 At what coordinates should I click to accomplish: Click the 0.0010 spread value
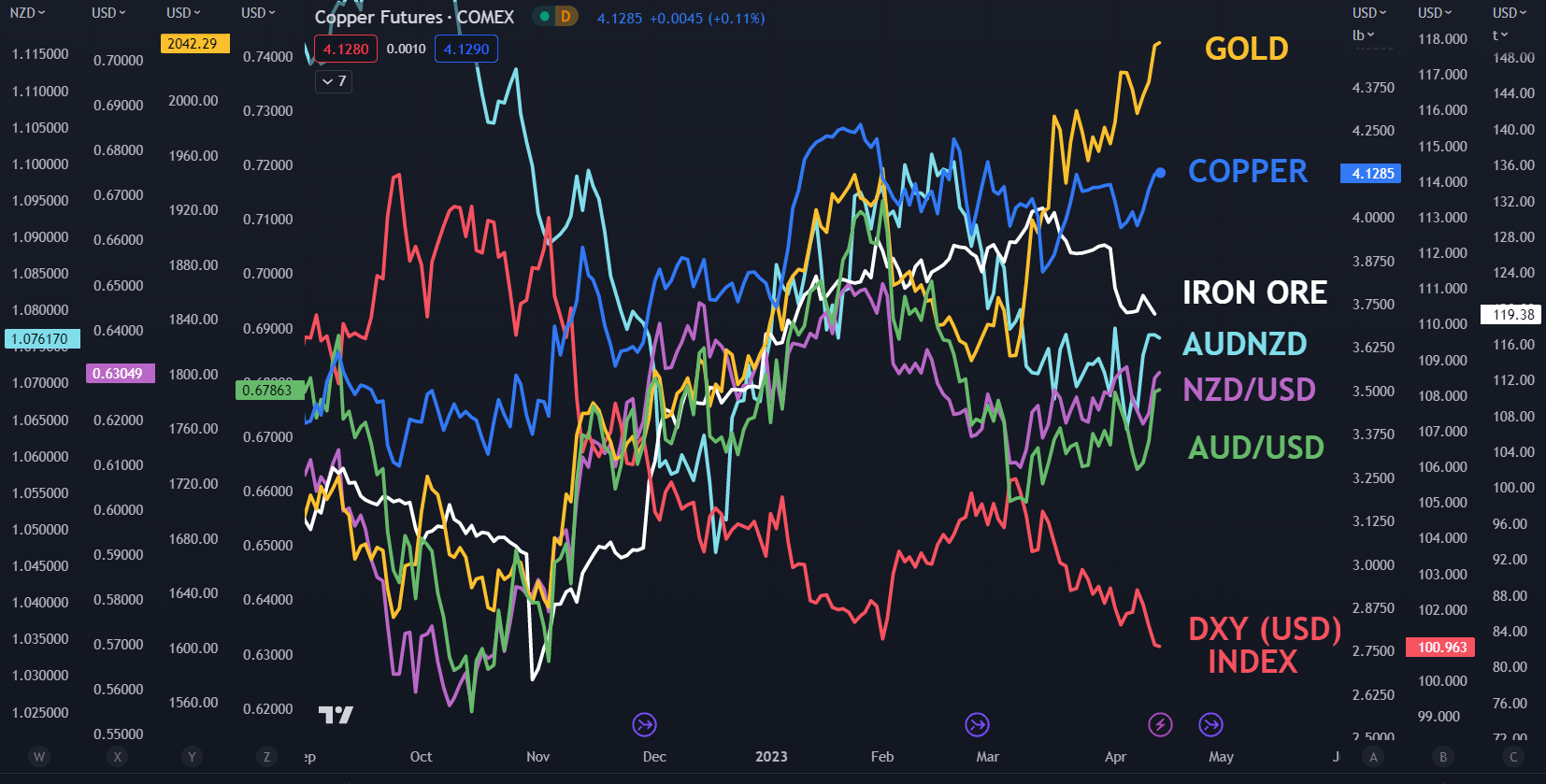pyautogui.click(x=406, y=50)
